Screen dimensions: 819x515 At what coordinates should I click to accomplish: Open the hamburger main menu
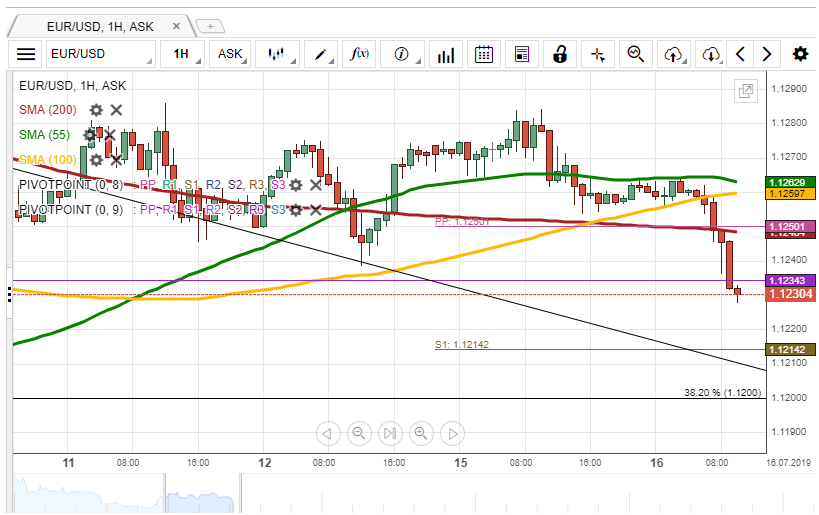click(x=26, y=54)
